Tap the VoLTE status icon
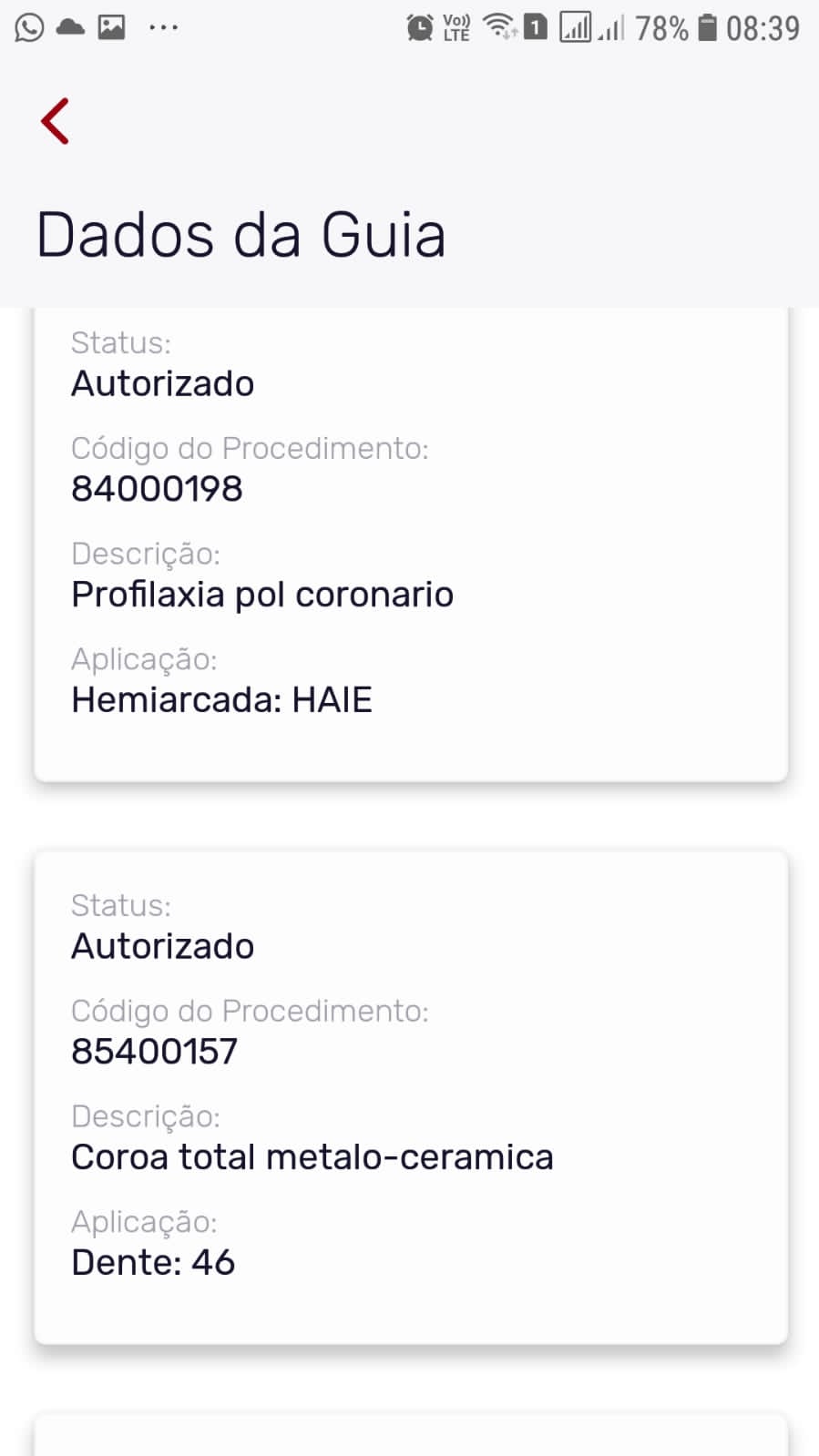The width and height of the screenshot is (819, 1456). pos(456,28)
